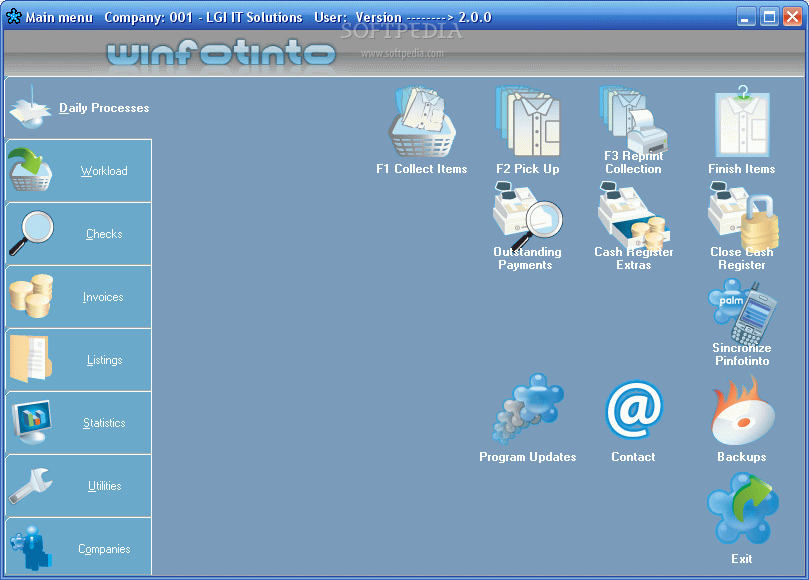Click the Listings folder icon

[30, 359]
